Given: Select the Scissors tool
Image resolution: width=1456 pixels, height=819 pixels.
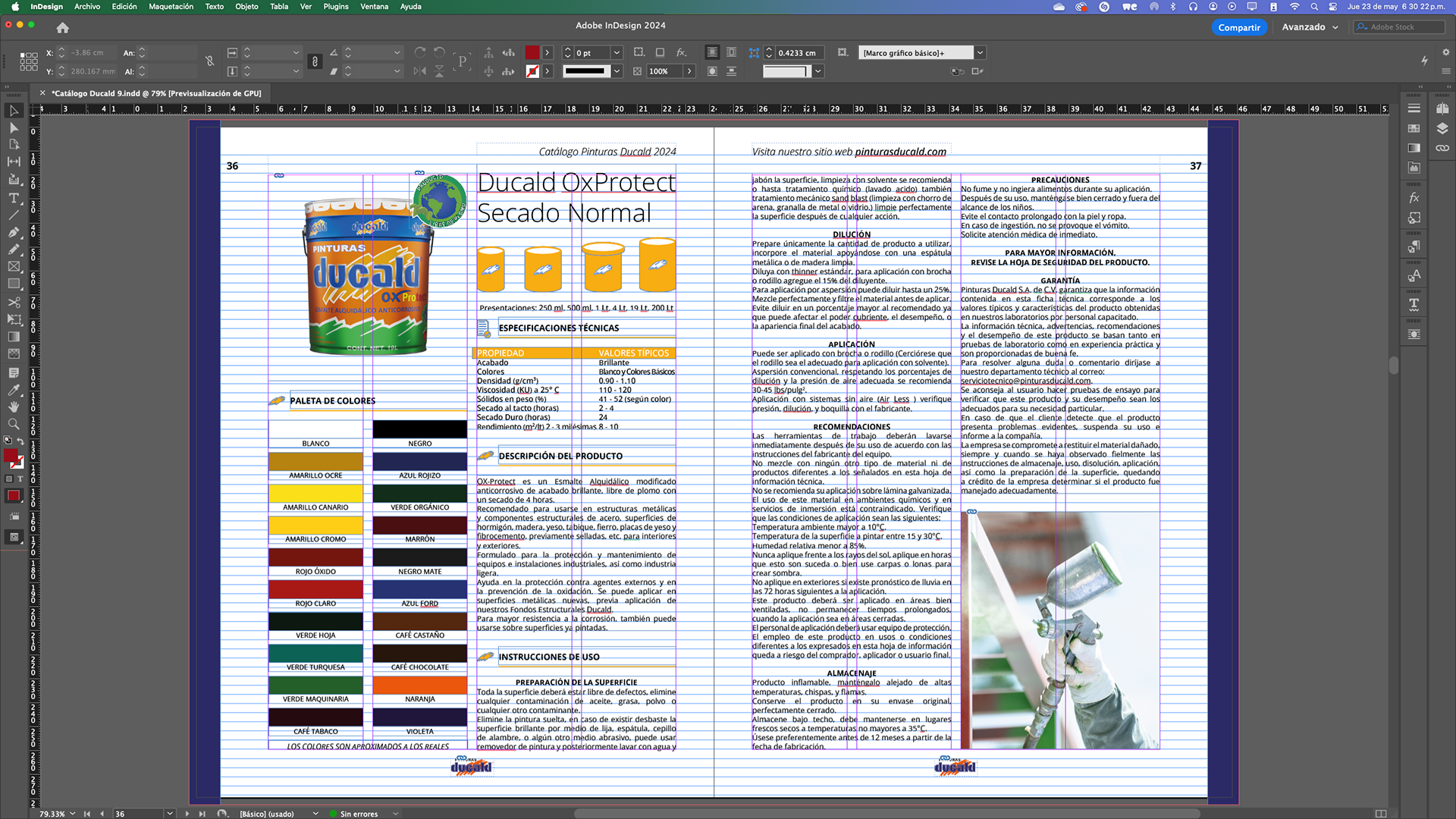Looking at the screenshot, I should tap(14, 302).
